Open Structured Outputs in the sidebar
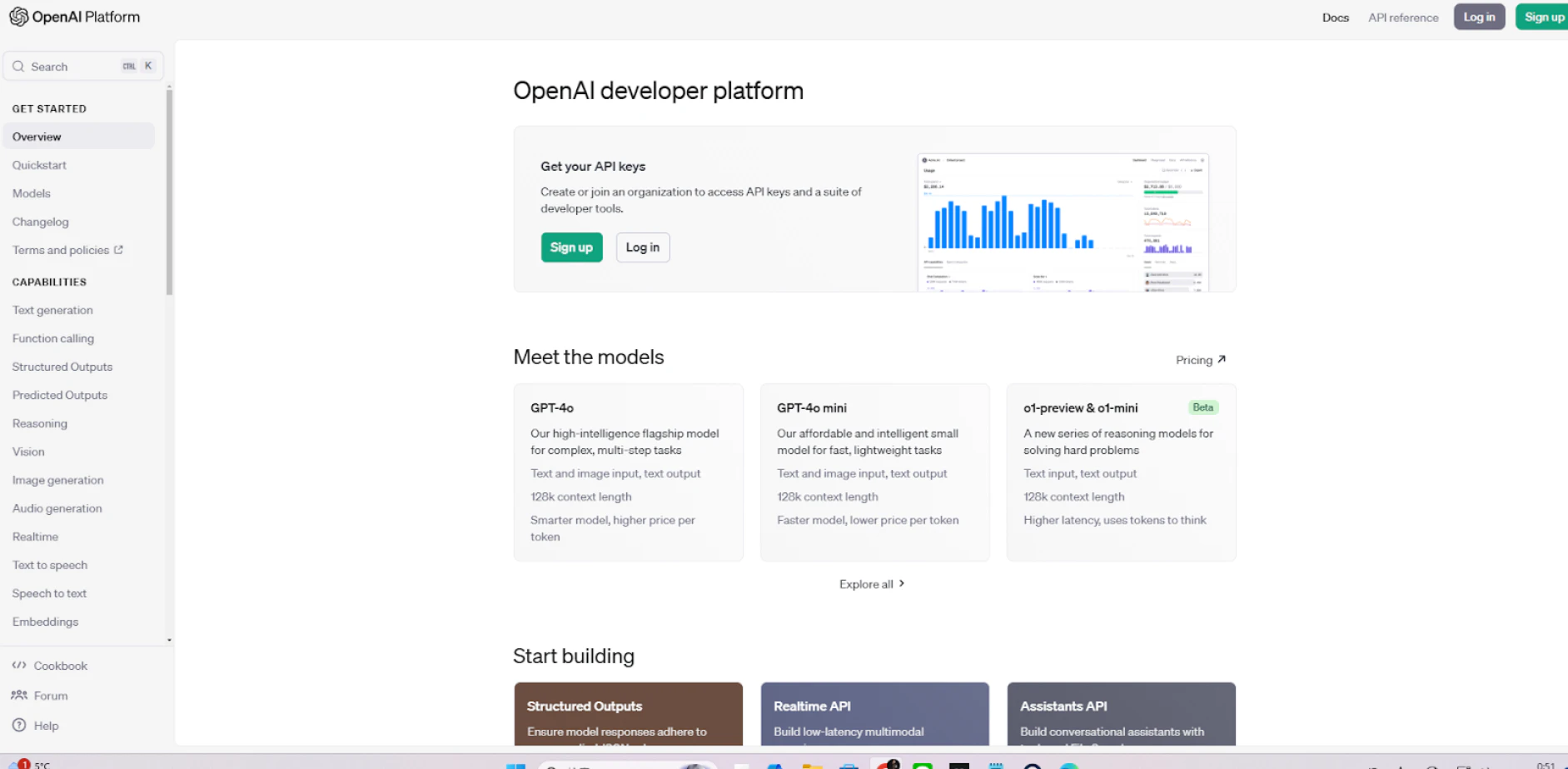 (x=62, y=367)
